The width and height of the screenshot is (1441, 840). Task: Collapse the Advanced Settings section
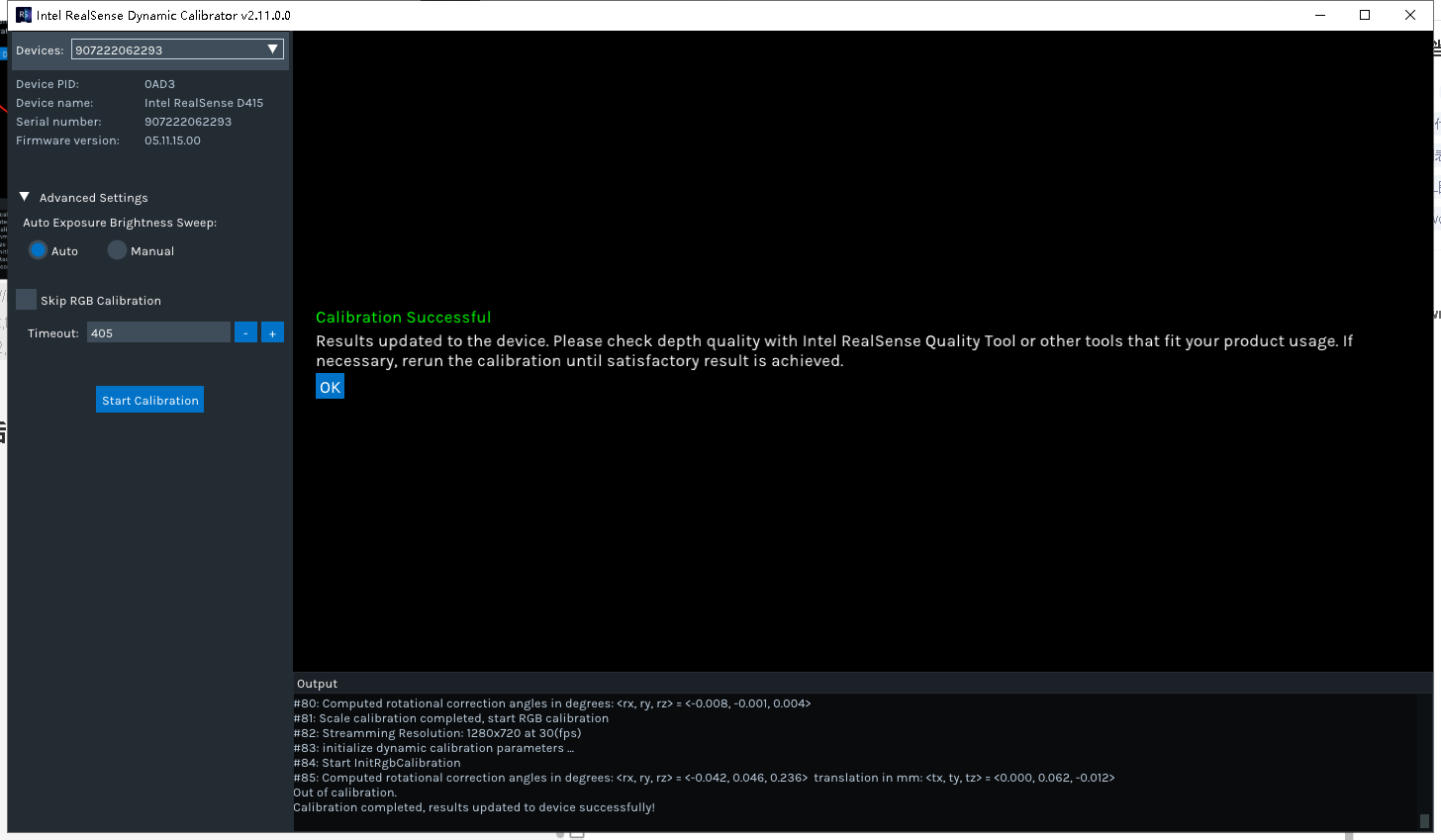pos(25,197)
